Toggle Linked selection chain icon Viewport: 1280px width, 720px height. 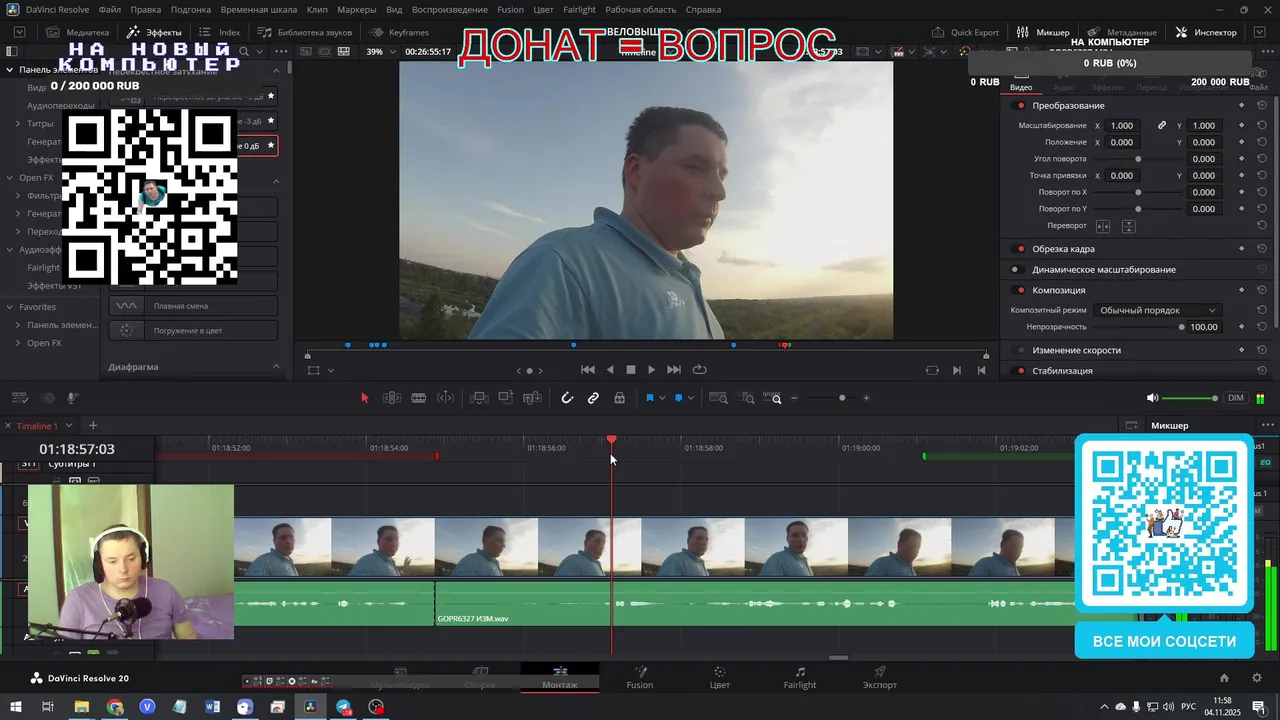[x=593, y=398]
